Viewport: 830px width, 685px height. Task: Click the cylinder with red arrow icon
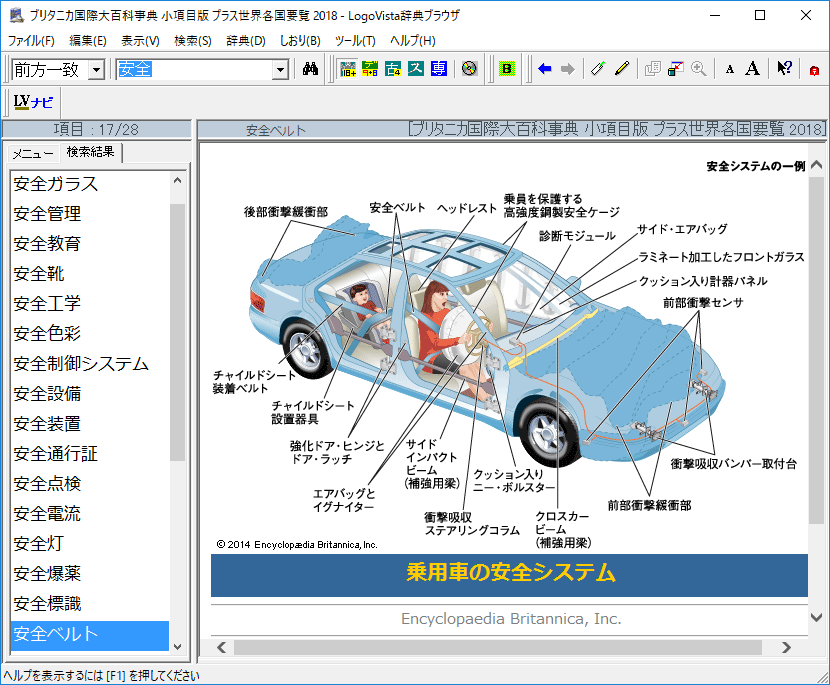pos(675,69)
